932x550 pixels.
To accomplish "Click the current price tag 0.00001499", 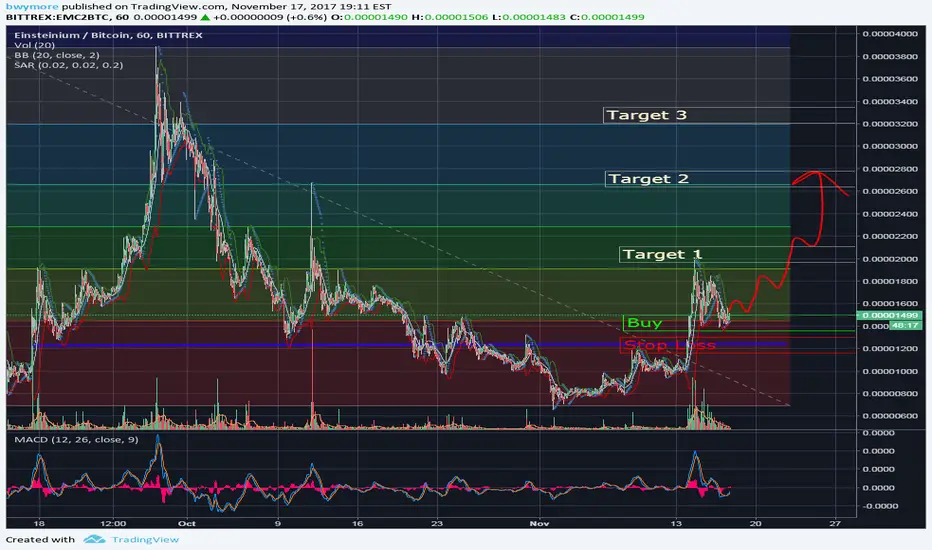I will (889, 315).
